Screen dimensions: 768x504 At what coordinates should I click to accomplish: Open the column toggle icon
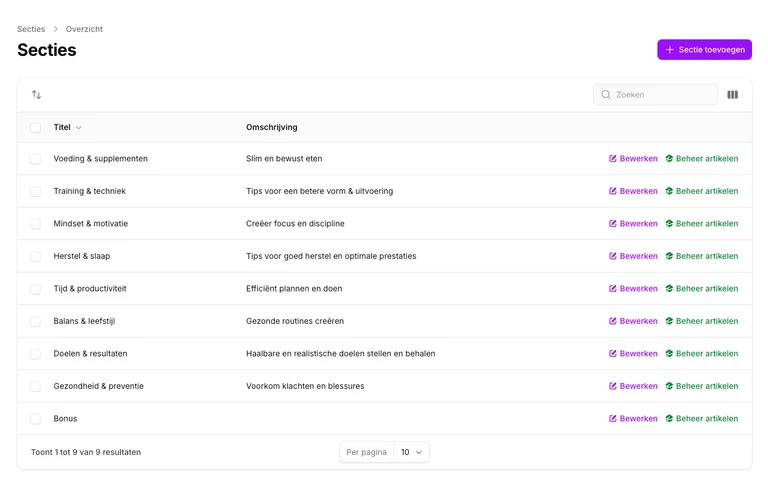pos(732,95)
